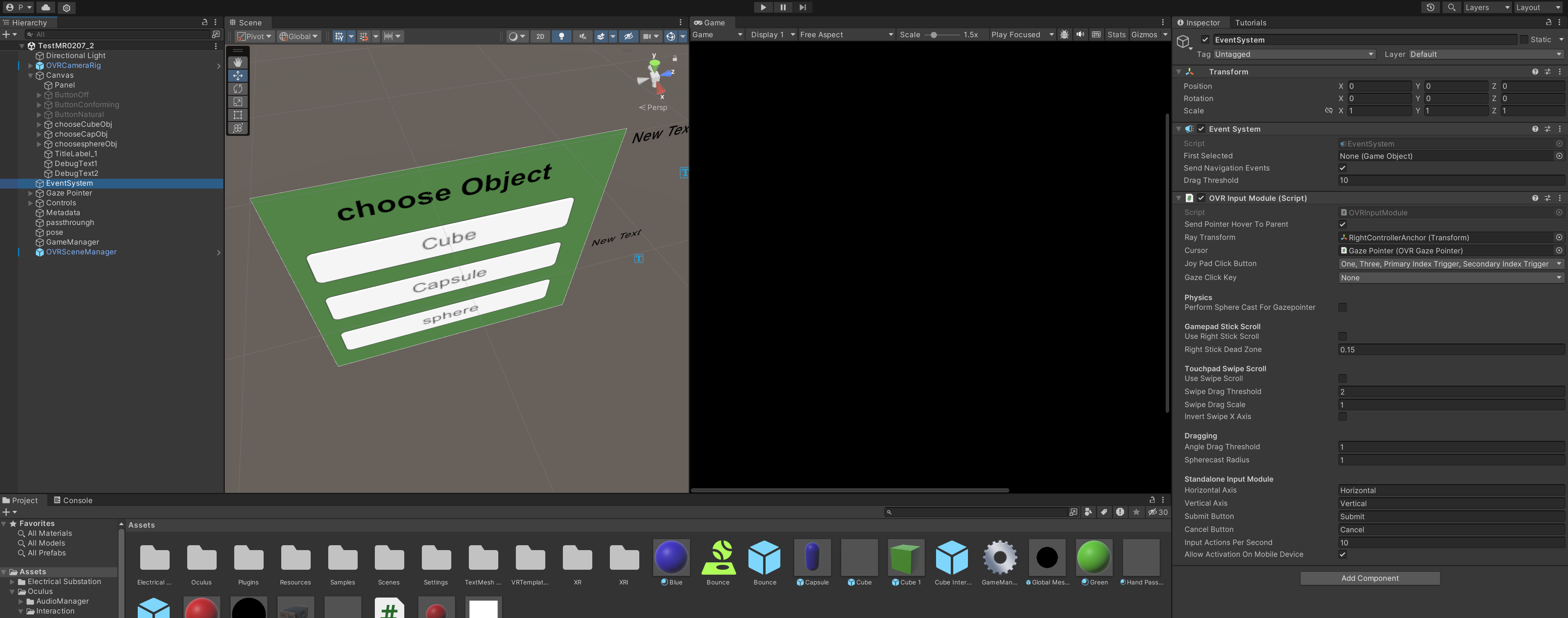Image resolution: width=1568 pixels, height=618 pixels.
Task: Select the Rotate tool in Scene
Action: tap(237, 89)
